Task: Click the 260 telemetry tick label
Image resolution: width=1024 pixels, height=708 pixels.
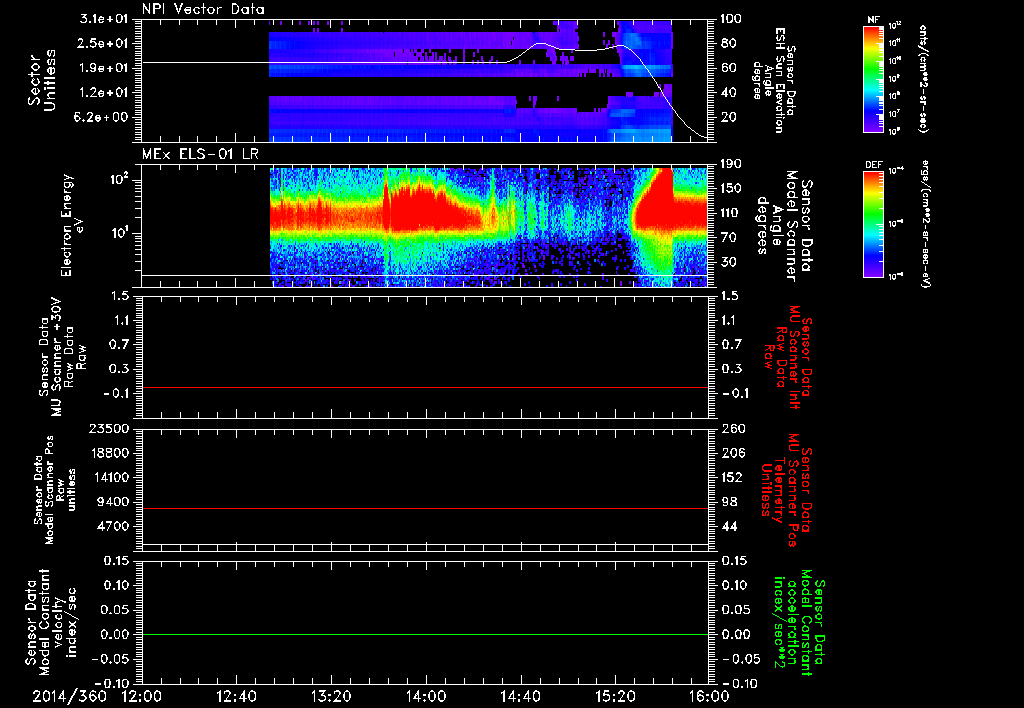Action: pos(731,428)
